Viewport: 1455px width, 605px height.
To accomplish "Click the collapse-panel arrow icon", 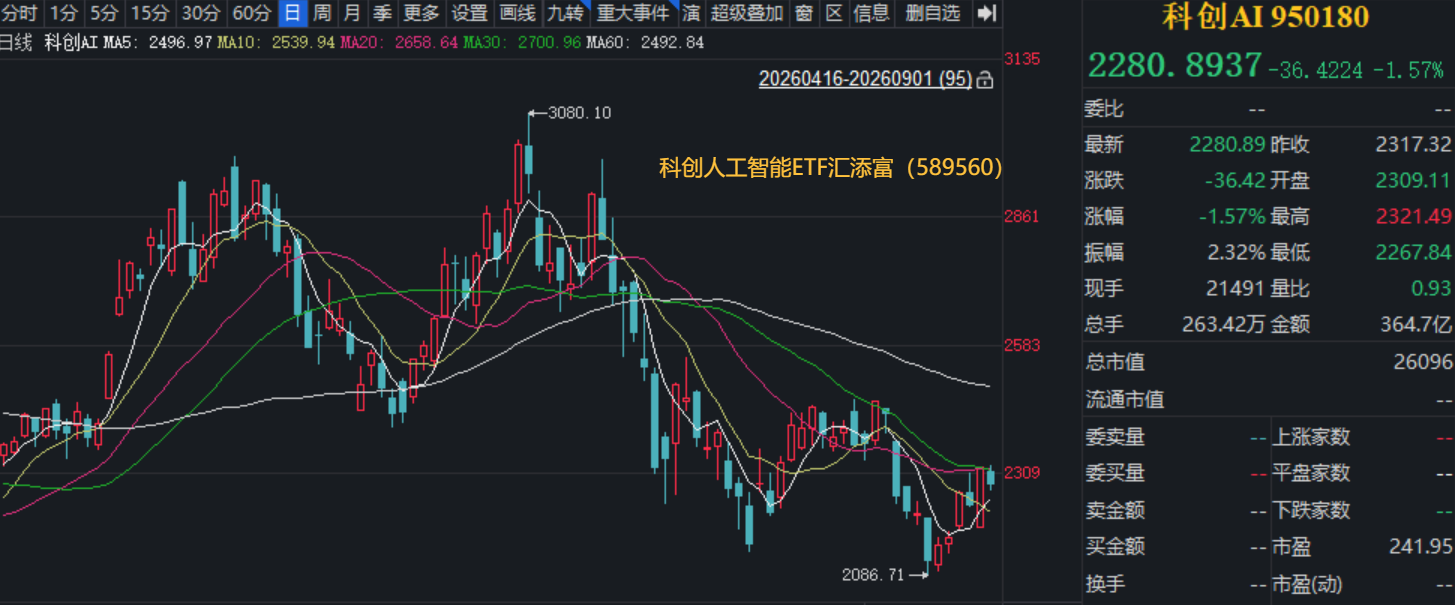I will click(986, 13).
